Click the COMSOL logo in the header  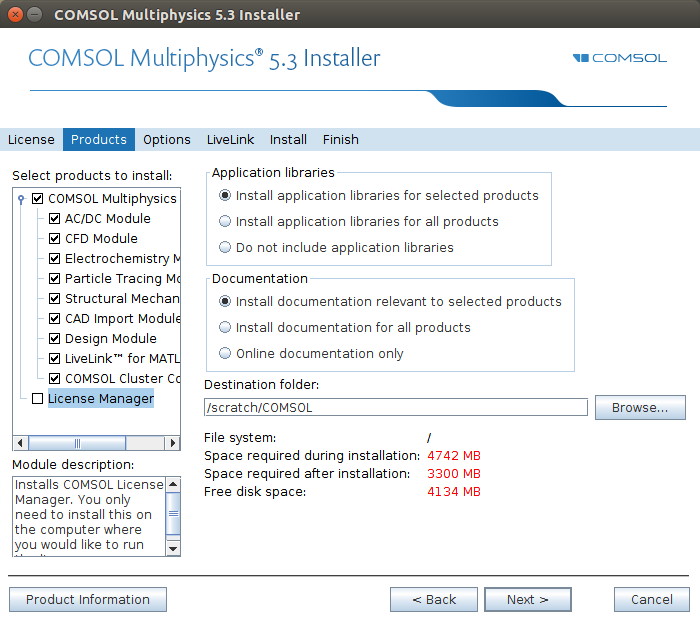(x=620, y=58)
